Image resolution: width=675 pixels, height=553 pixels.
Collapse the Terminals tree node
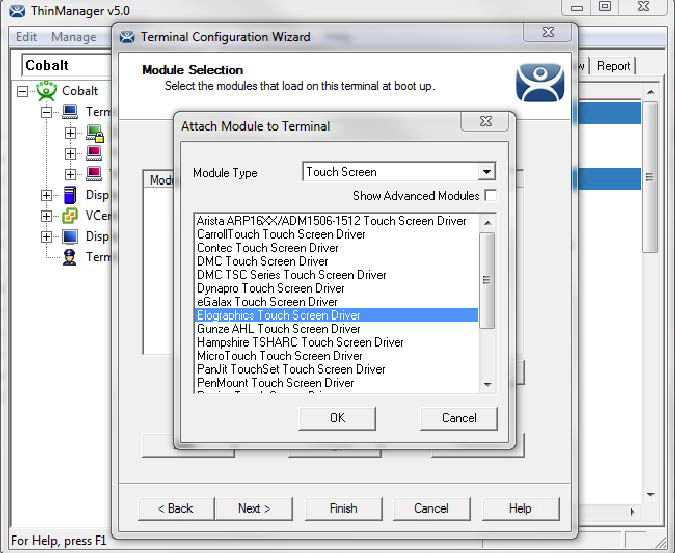(46, 112)
